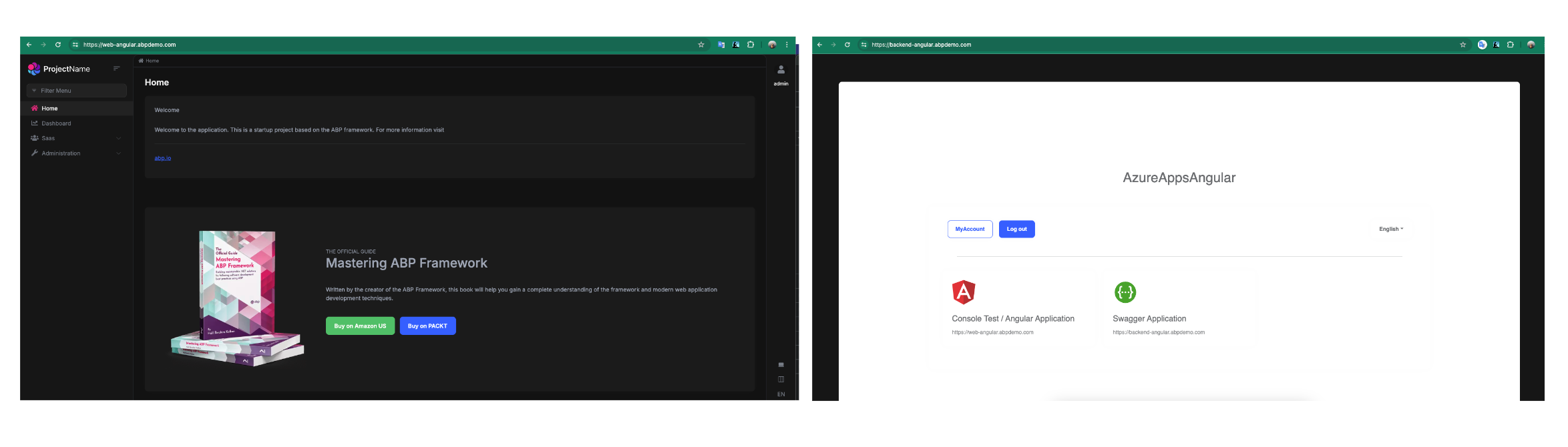This screenshot has width=1568, height=447.
Task: Open the Google Translate extension in the right window
Action: click(1482, 45)
